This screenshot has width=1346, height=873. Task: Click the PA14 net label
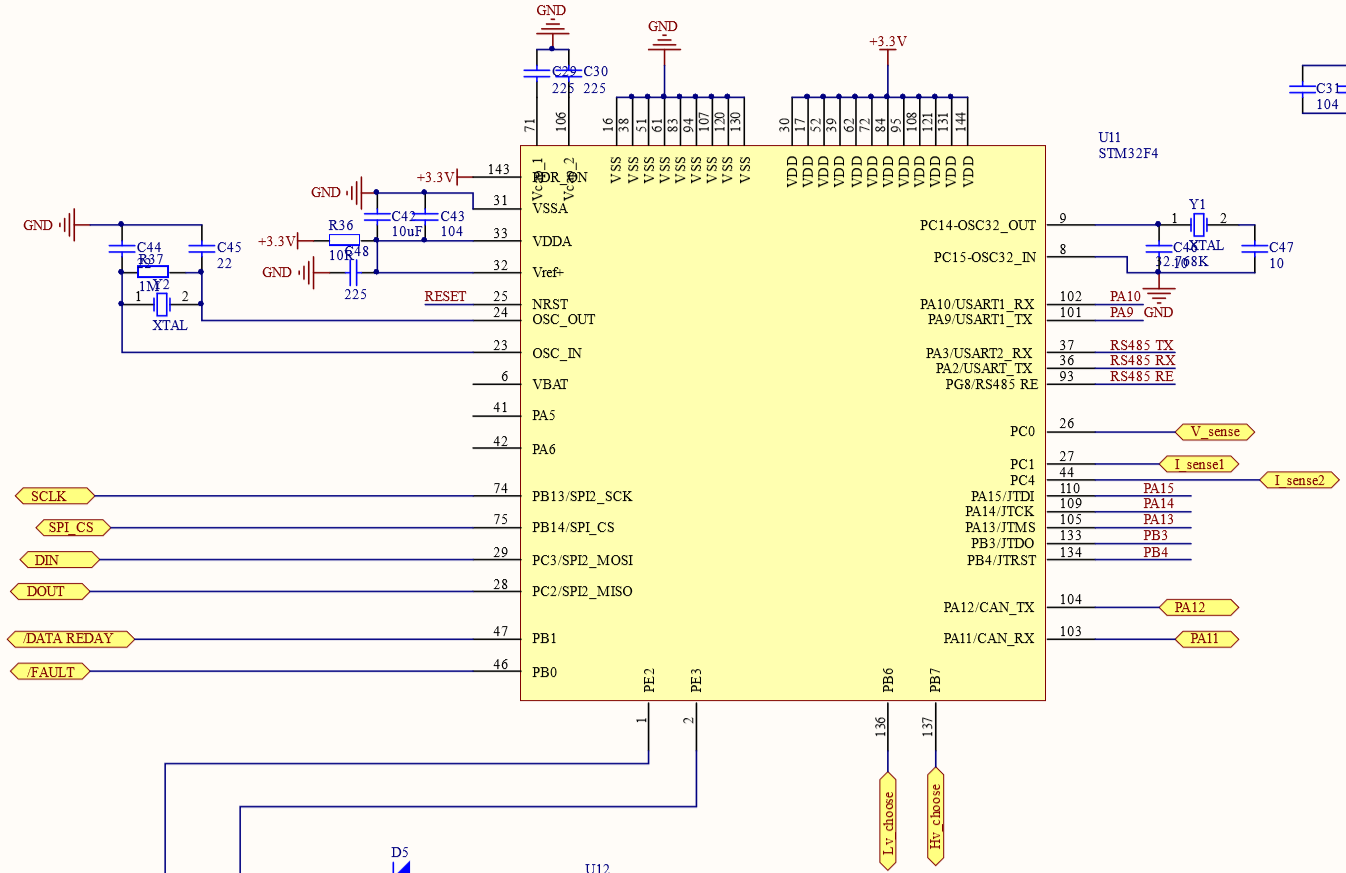pos(1158,504)
